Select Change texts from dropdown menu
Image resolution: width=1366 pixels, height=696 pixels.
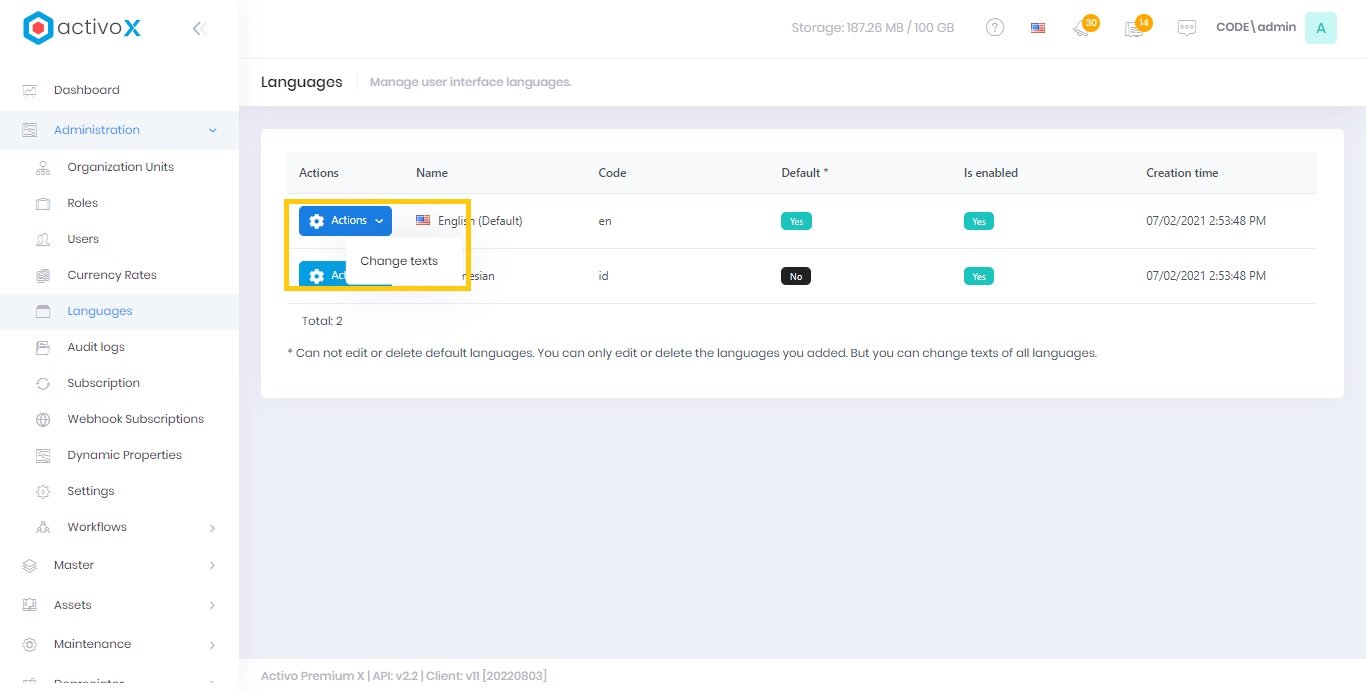click(x=399, y=261)
